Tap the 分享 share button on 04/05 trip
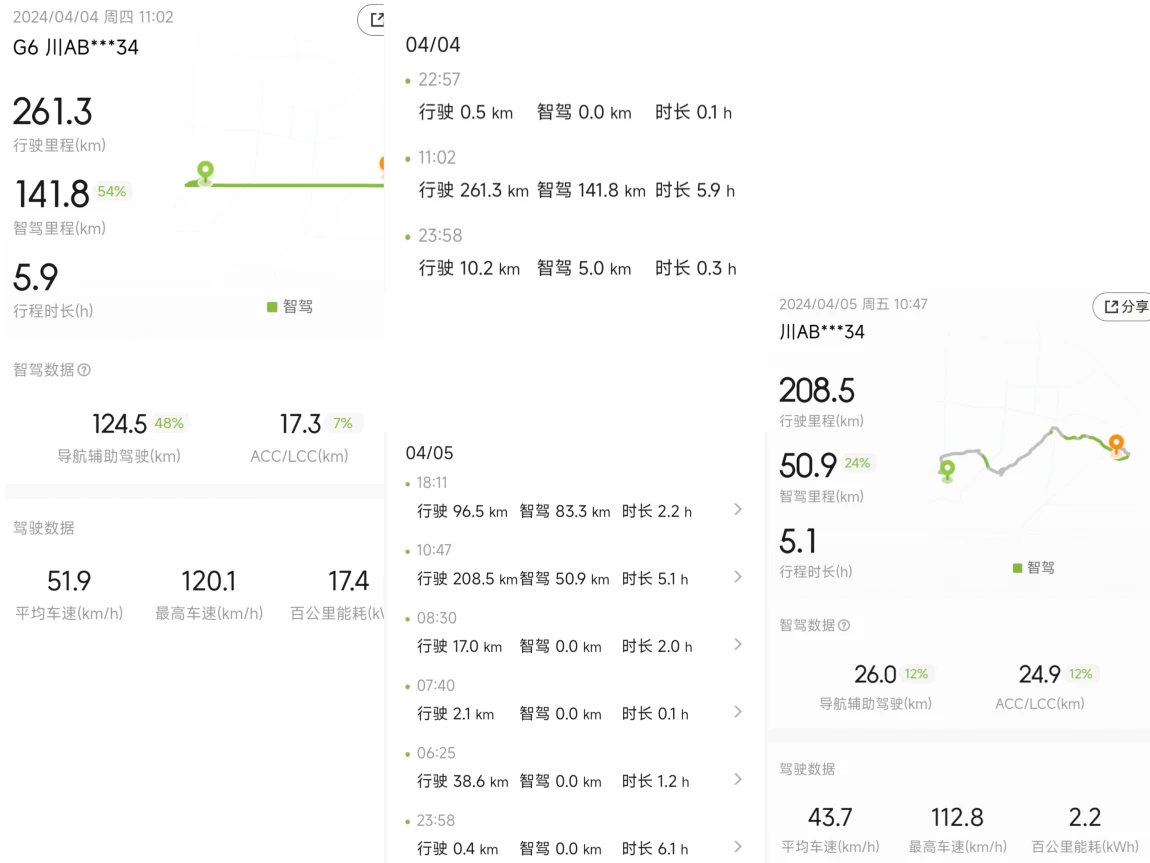This screenshot has height=863, width=1150. coord(1123,306)
